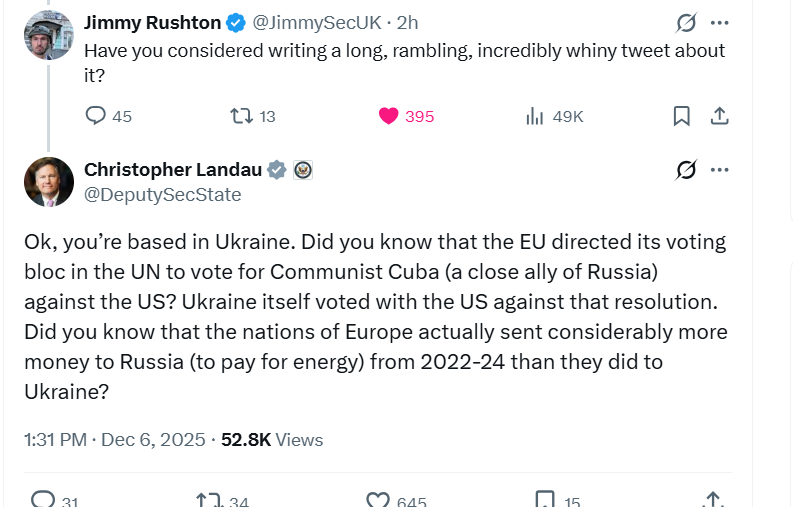Click Christopher Landau's verified badge
Image resolution: width=793 pixels, height=507 pixels.
point(277,170)
